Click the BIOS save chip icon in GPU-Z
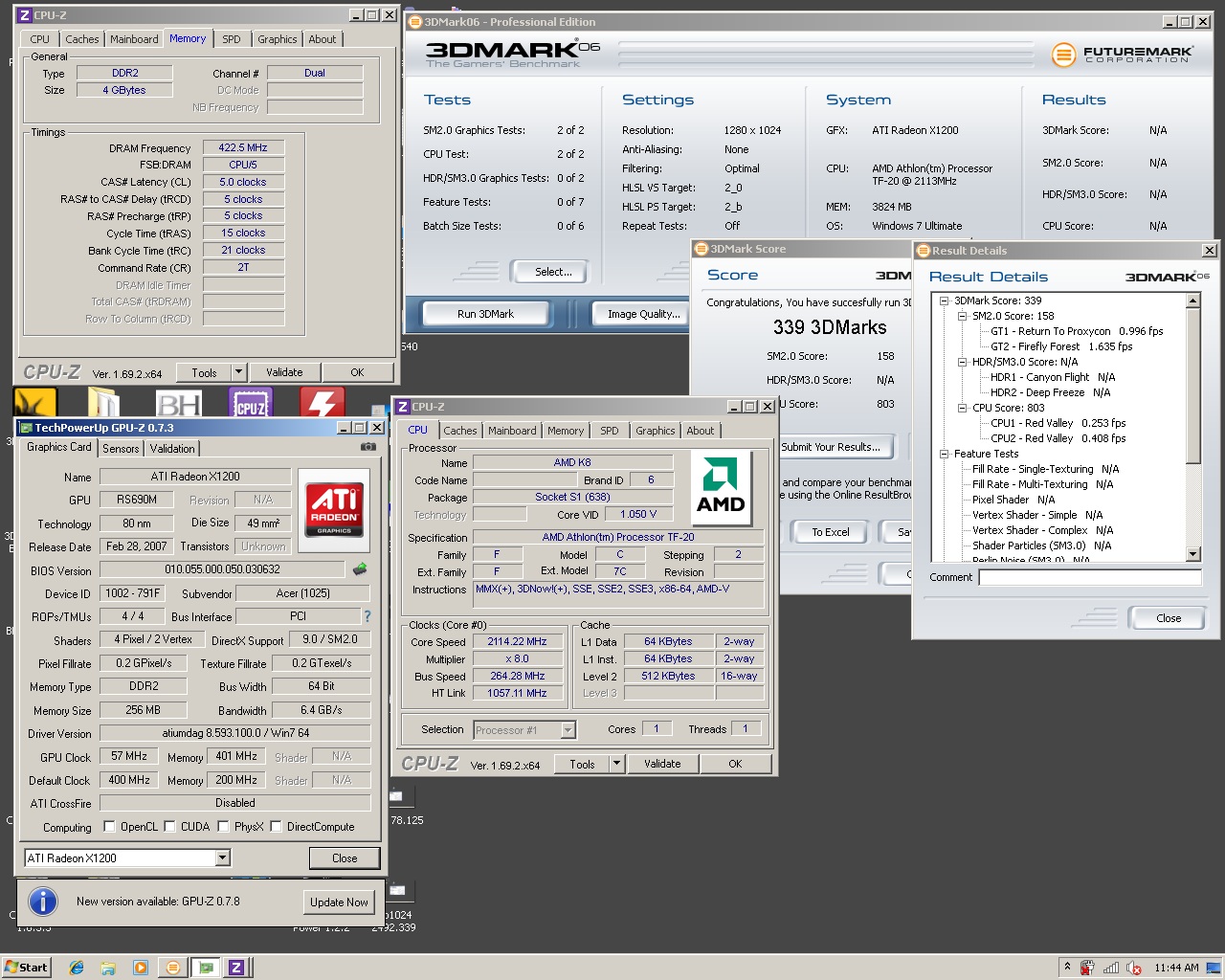 point(360,569)
